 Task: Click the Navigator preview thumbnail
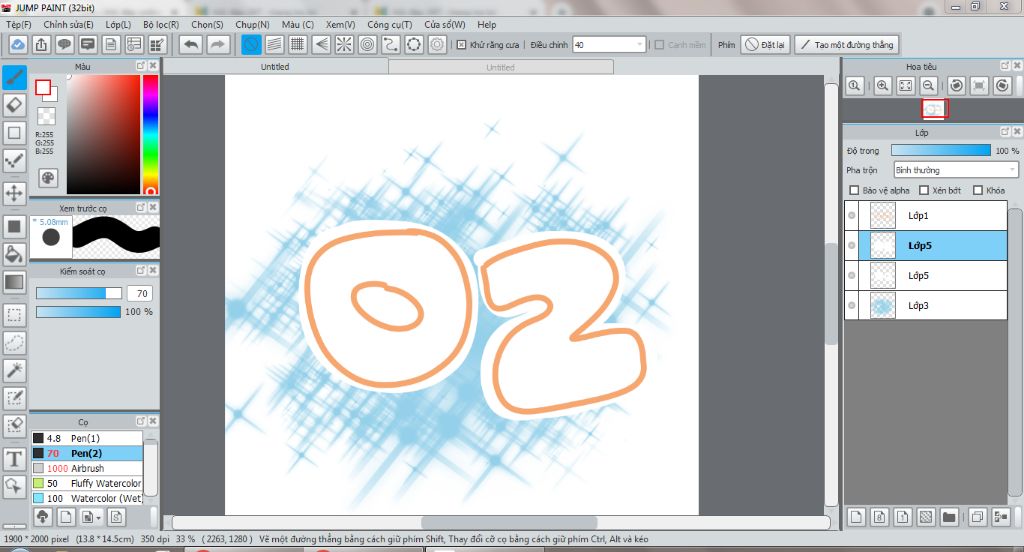pyautogui.click(x=934, y=108)
